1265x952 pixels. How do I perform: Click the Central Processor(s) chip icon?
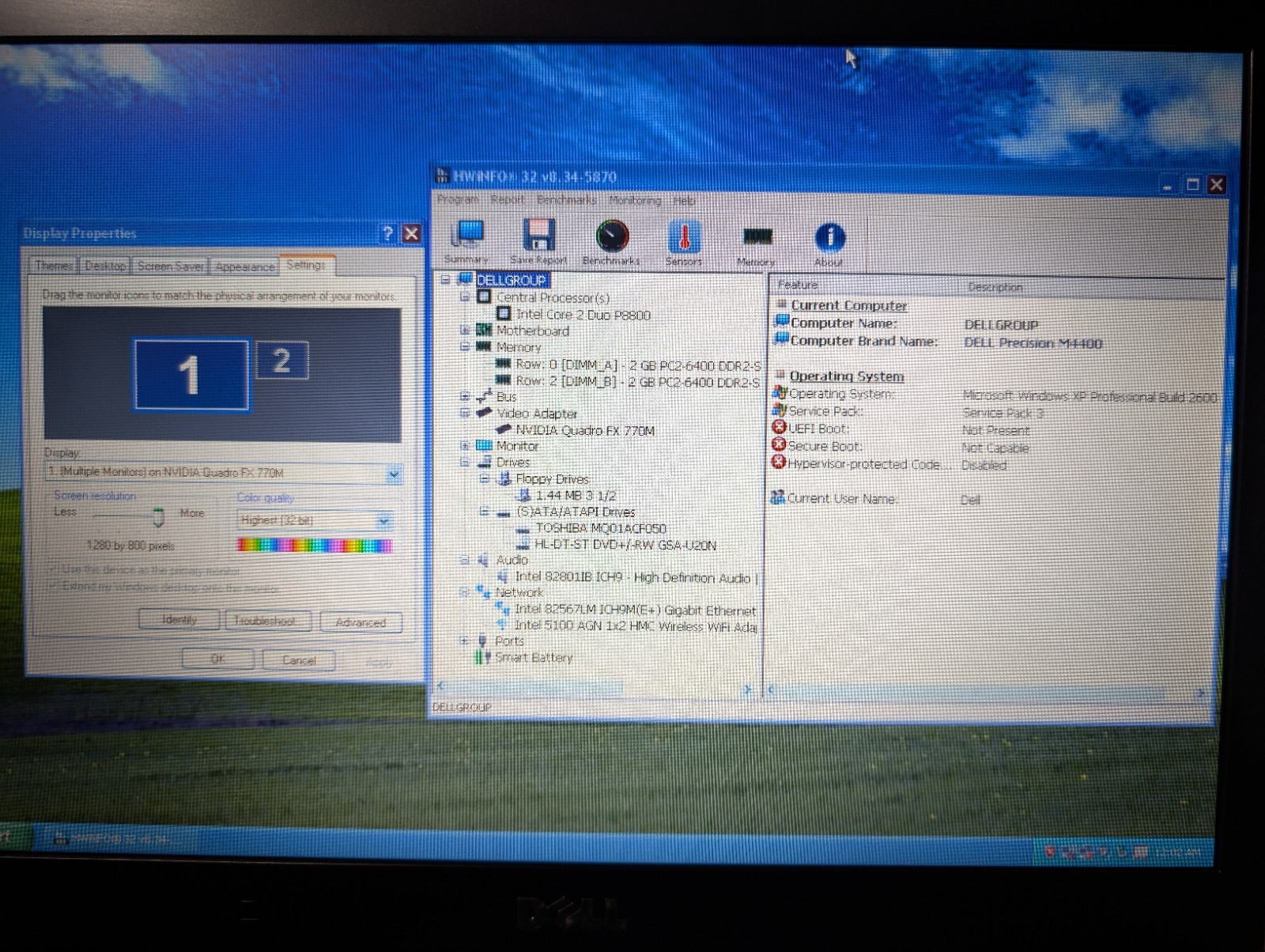[485, 297]
